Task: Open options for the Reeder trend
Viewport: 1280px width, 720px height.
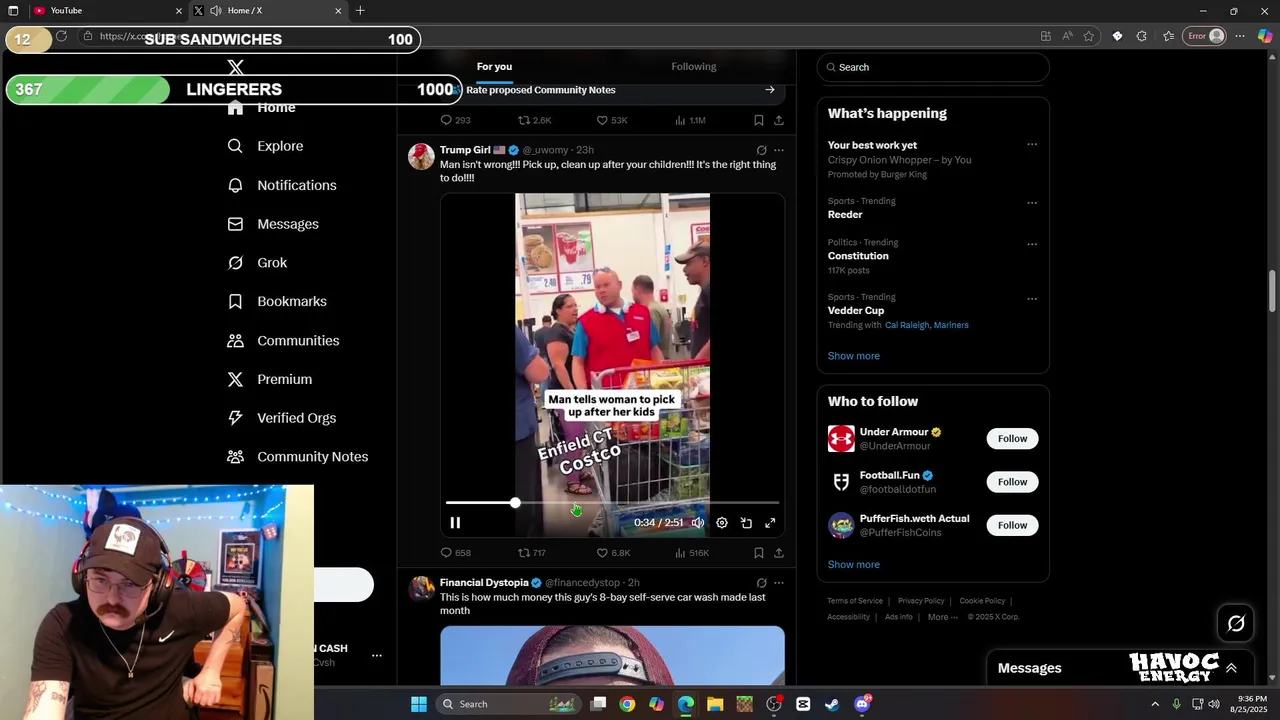Action: pyautogui.click(x=1032, y=203)
